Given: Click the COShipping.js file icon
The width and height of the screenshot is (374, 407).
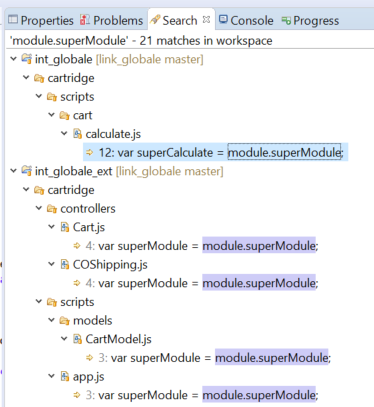Looking at the screenshot, I should [65, 264].
